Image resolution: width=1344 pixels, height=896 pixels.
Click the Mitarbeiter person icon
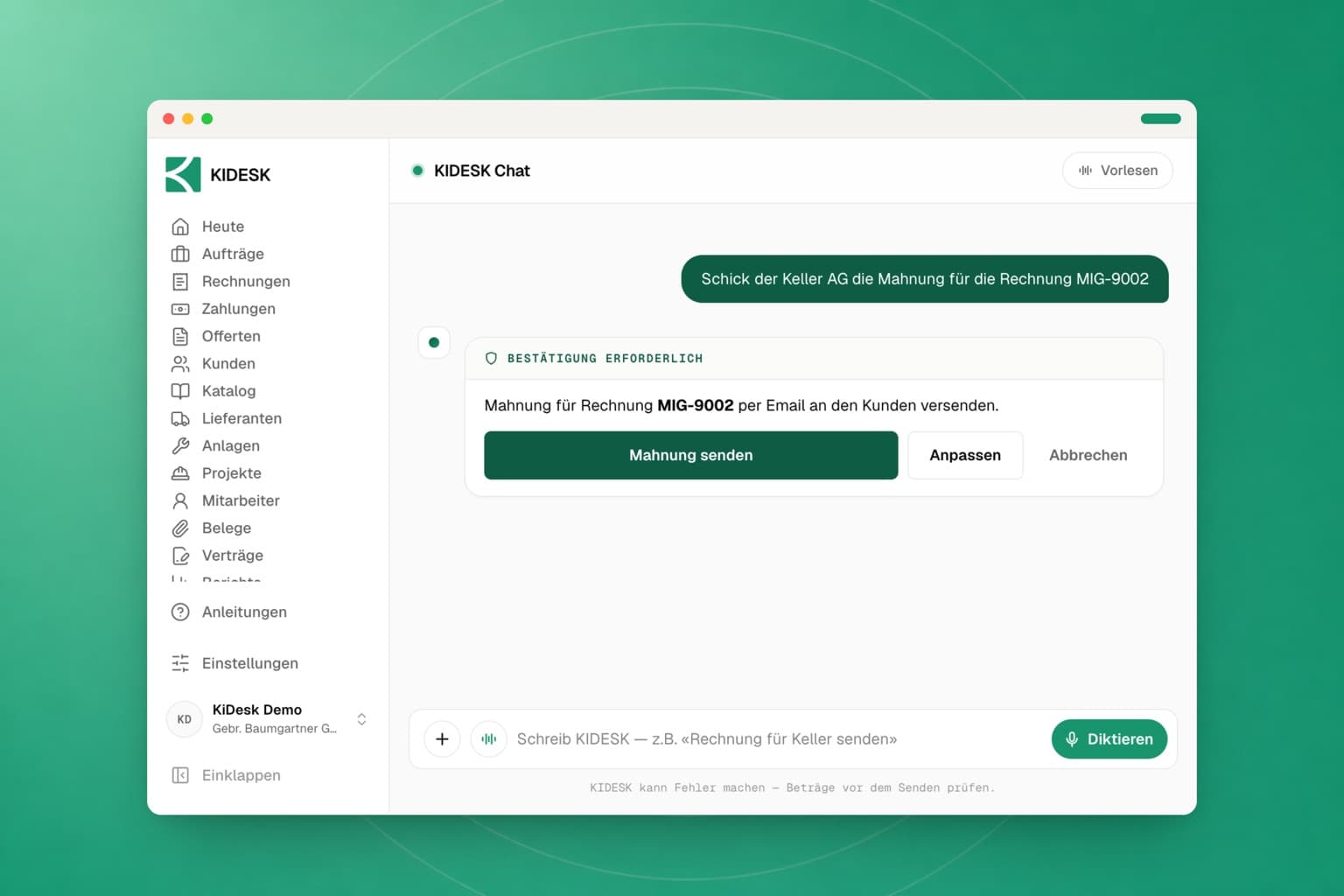click(x=180, y=500)
